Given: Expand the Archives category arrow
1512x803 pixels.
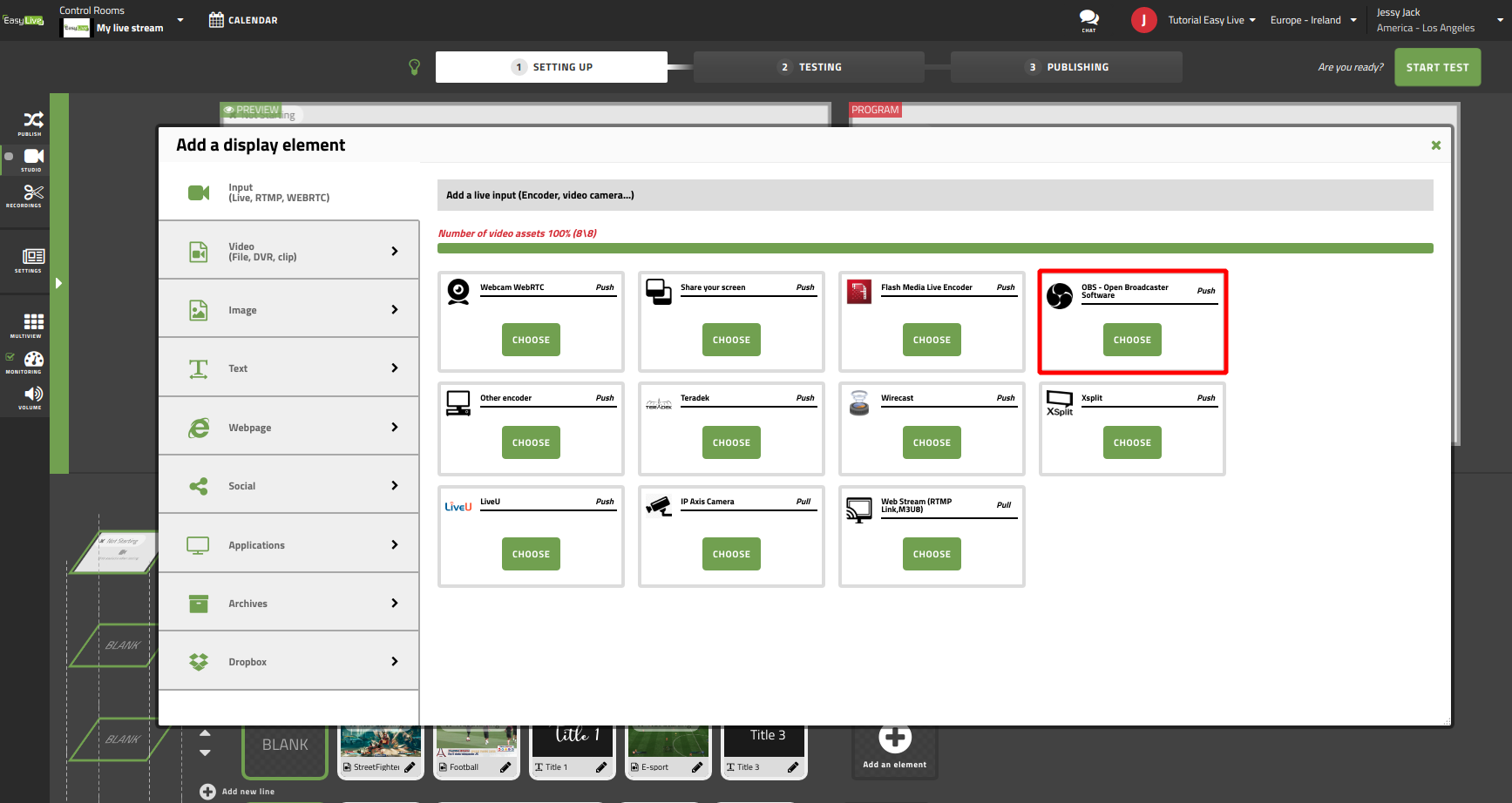Looking at the screenshot, I should (395, 603).
